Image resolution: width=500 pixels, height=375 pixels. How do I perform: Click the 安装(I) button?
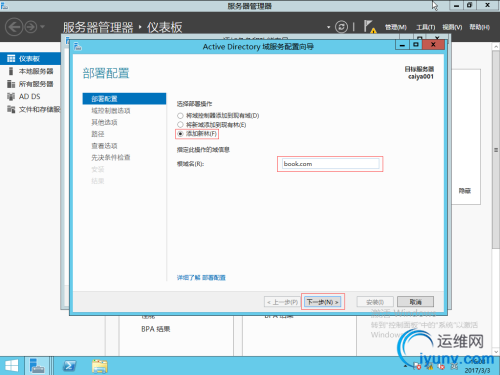(375, 302)
